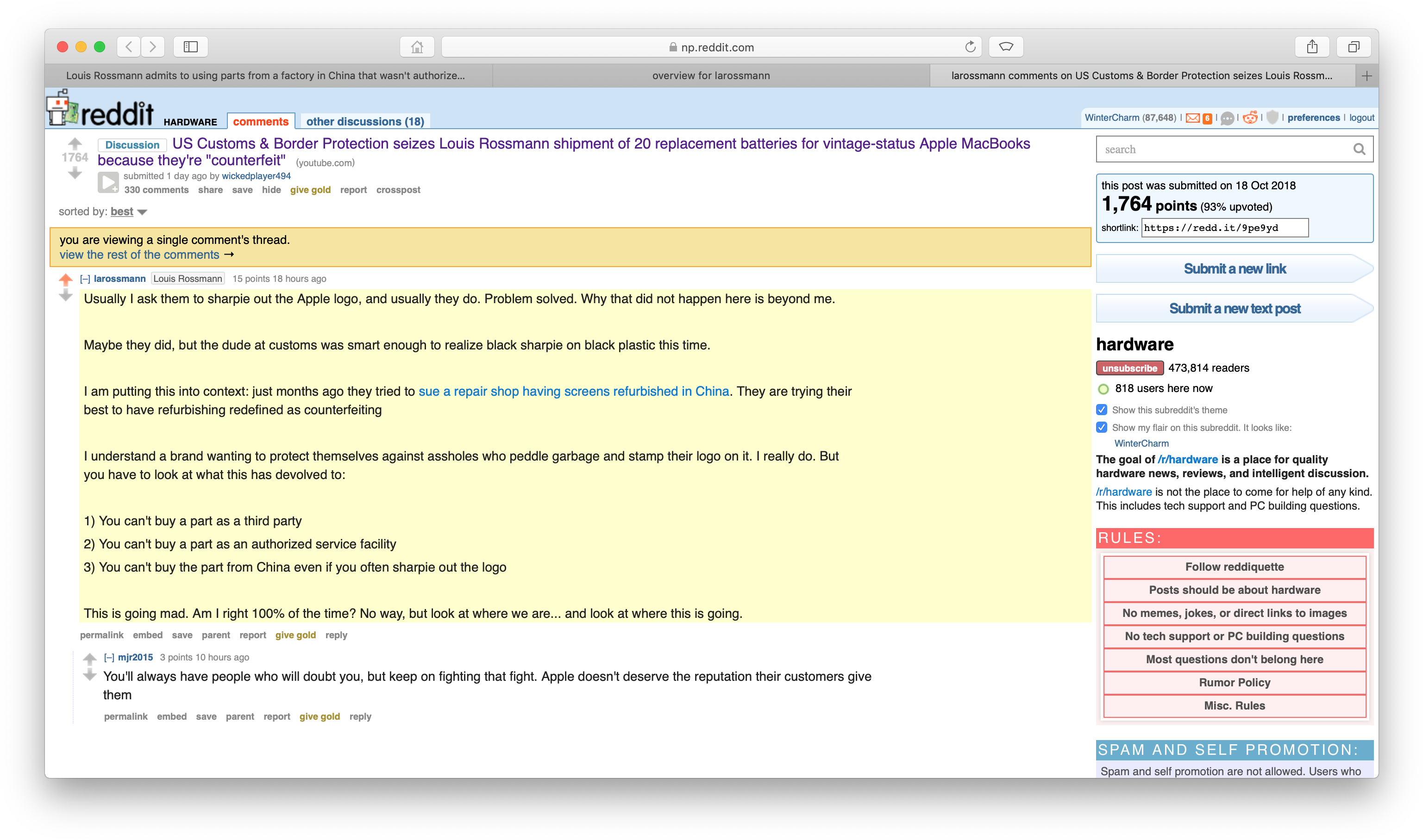Uncheck Show this subreddit's theme
The width and height of the screenshot is (1423, 840).
1101,410
